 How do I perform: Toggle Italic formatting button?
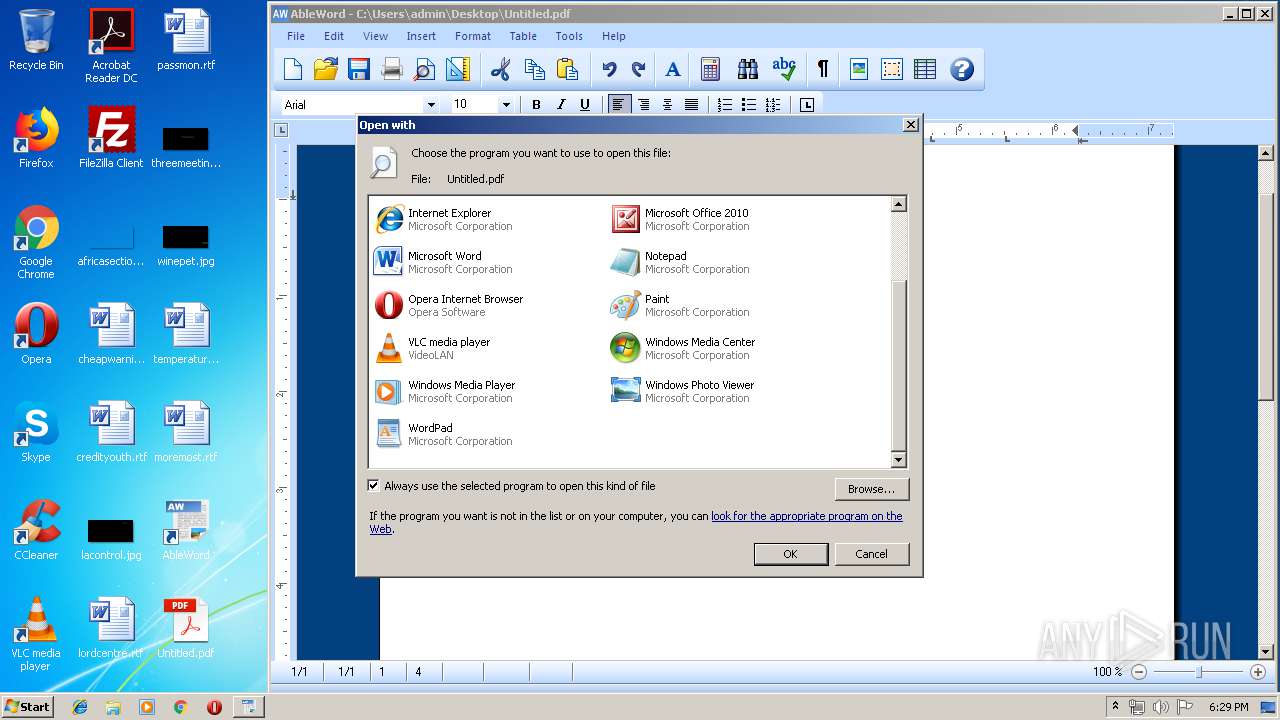point(561,104)
